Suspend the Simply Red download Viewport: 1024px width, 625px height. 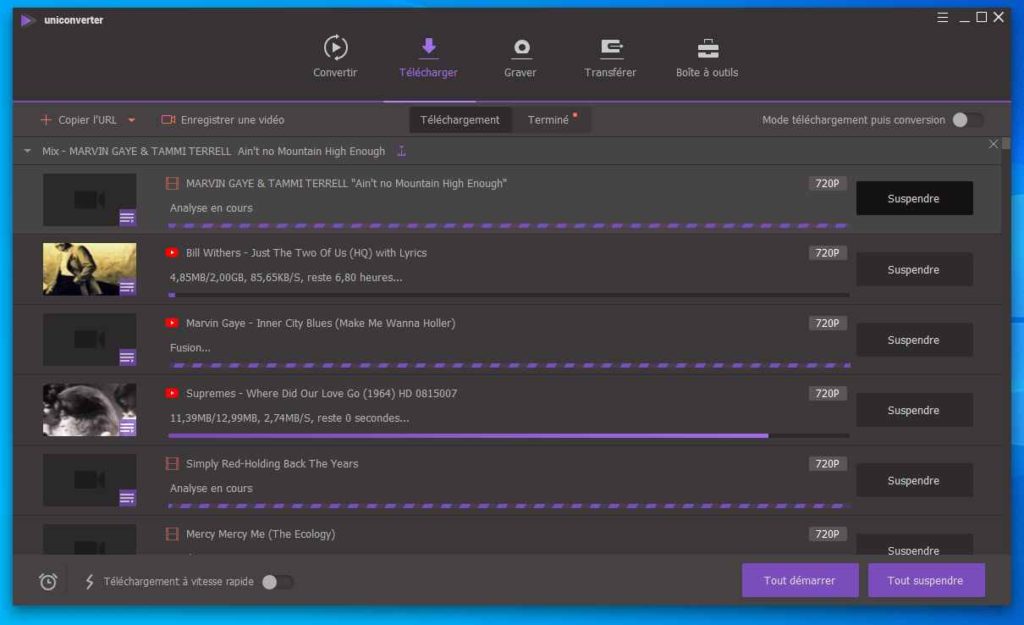[x=914, y=481]
